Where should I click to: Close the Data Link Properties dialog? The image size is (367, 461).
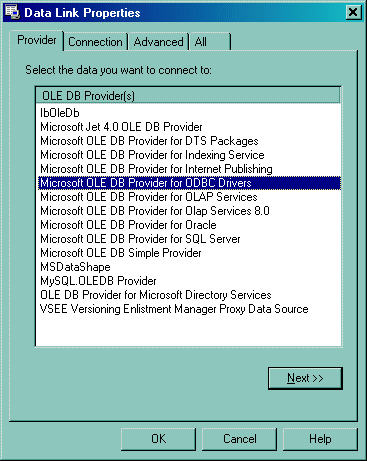[353, 12]
